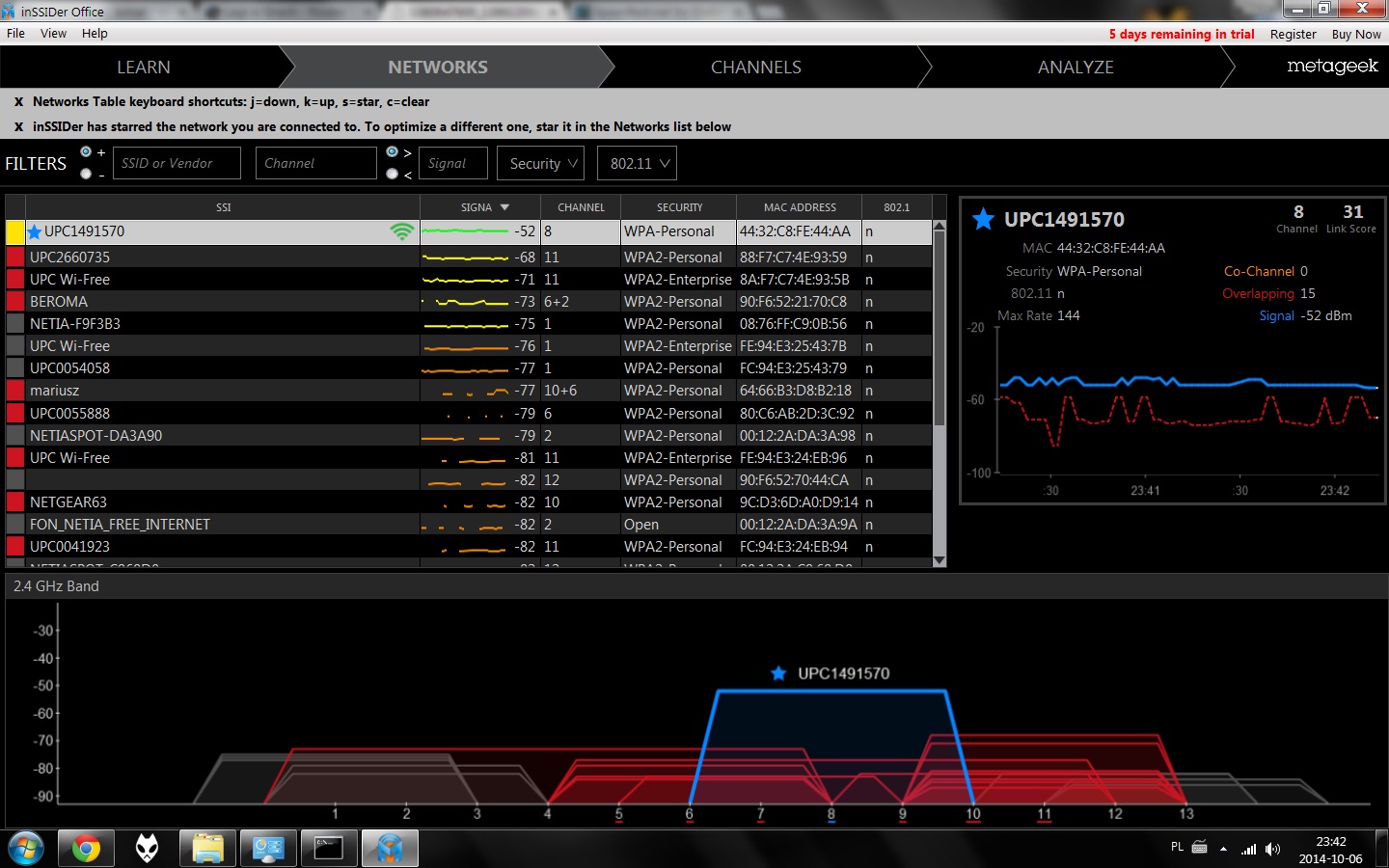Click the keyboard icon in the tray
The width and height of the screenshot is (1389, 868).
click(1200, 847)
